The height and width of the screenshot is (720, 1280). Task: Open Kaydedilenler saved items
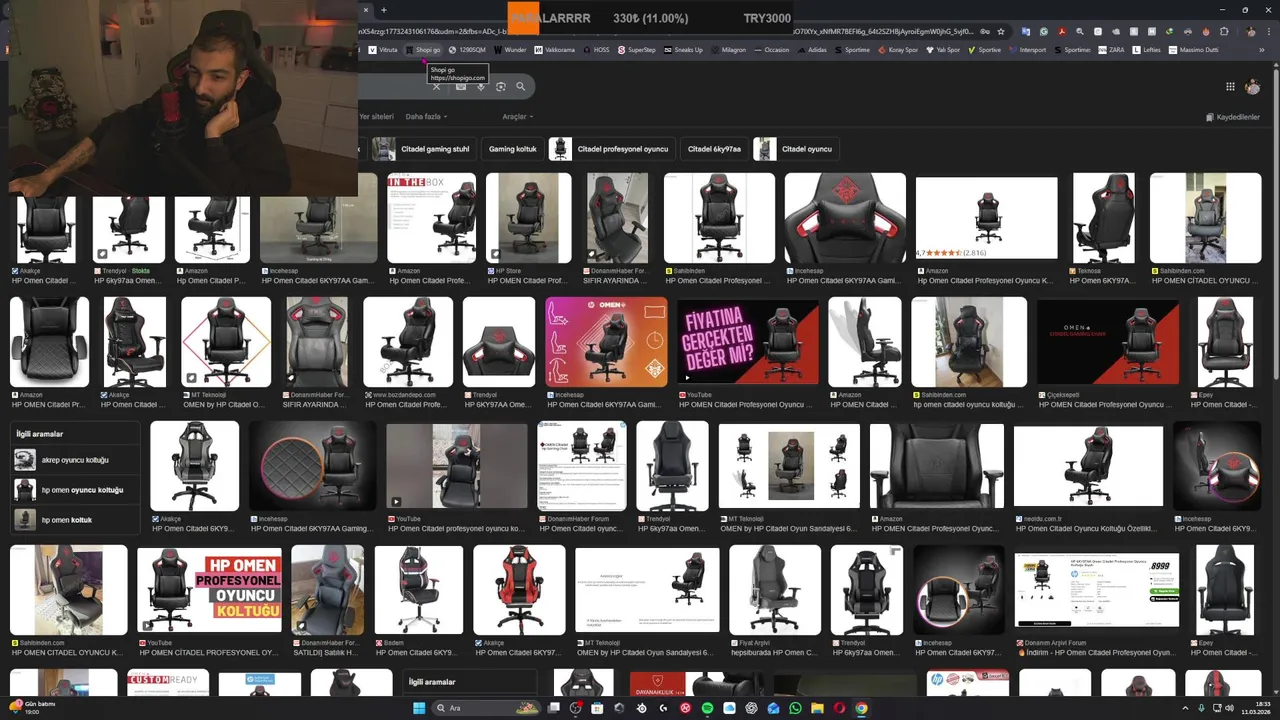[x=1232, y=117]
